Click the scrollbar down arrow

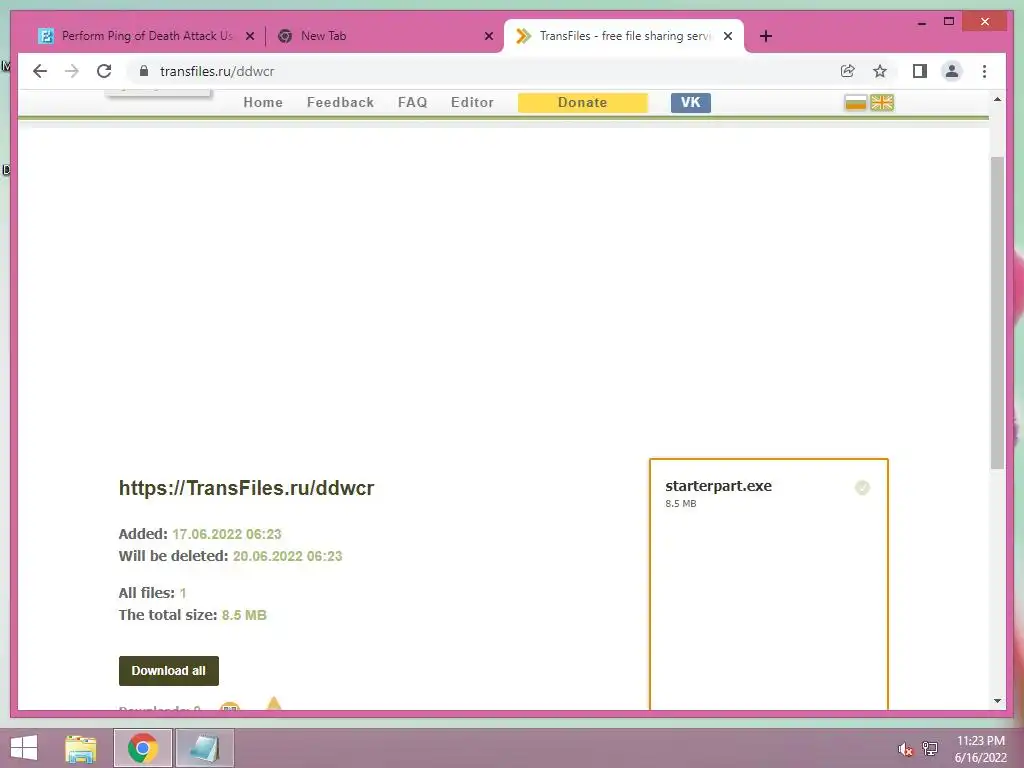(x=997, y=701)
